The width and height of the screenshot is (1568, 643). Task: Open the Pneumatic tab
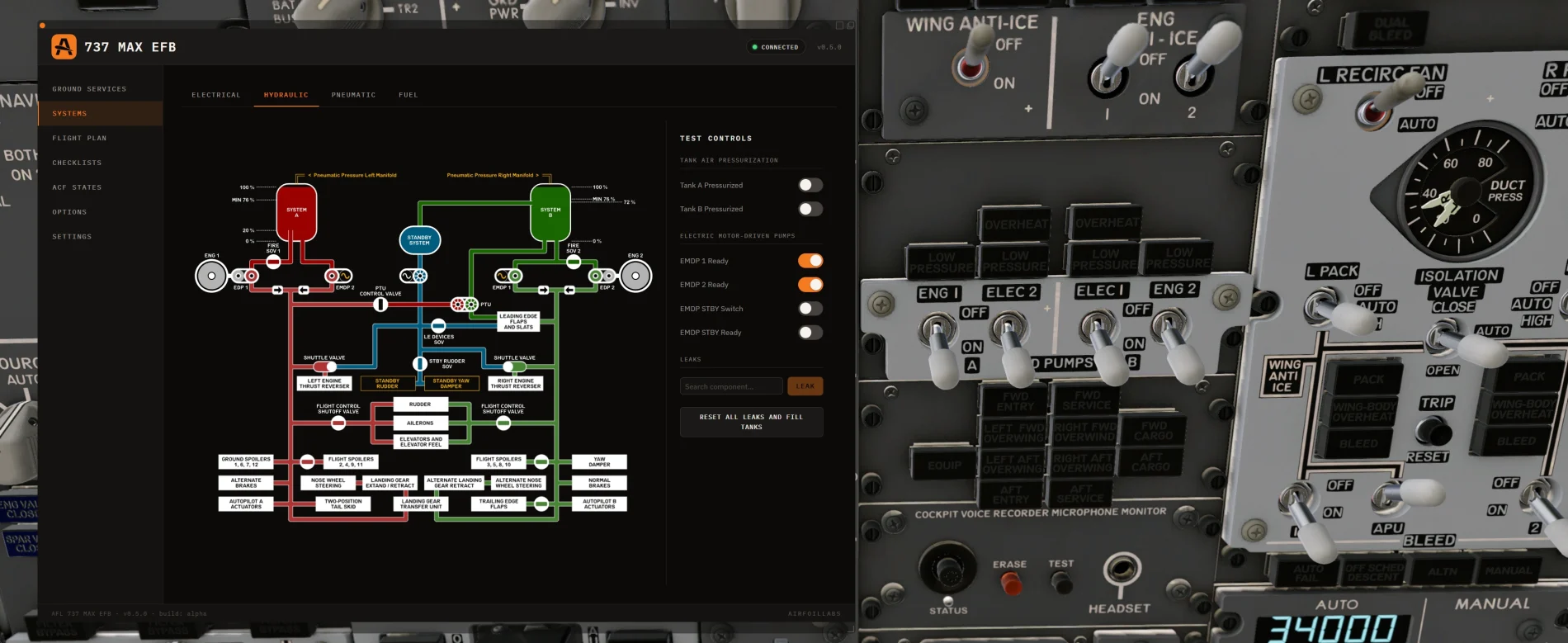tap(353, 95)
